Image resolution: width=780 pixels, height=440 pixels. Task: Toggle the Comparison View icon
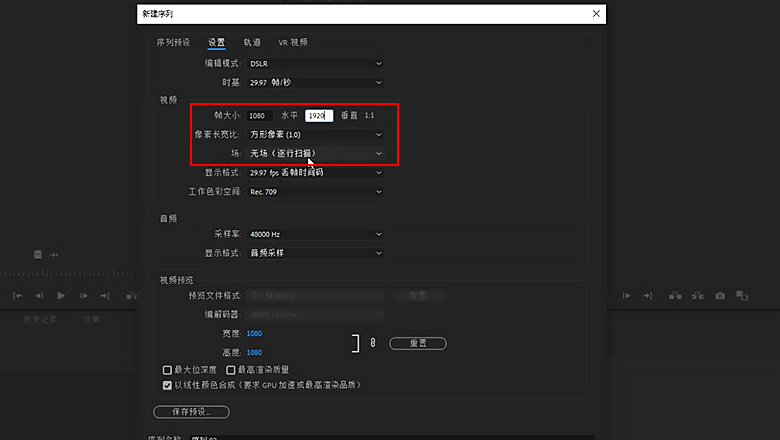click(742, 296)
